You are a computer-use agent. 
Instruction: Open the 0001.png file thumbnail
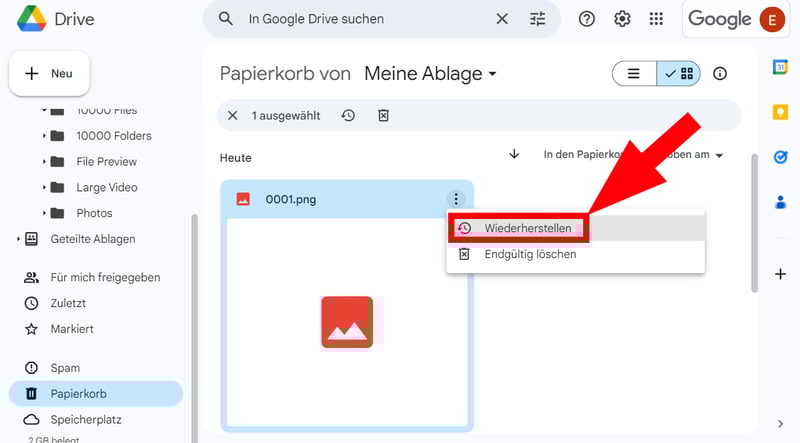point(347,322)
